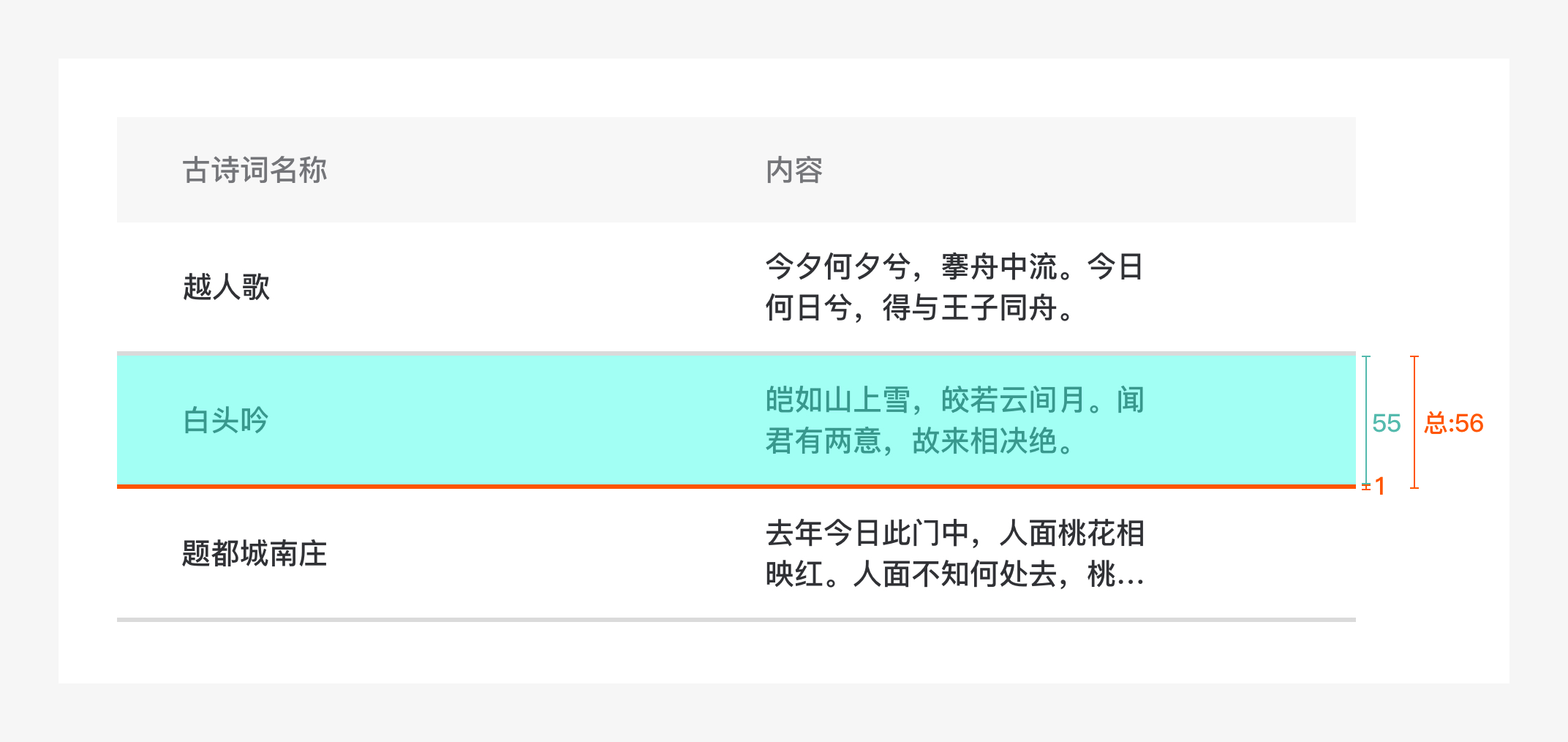Click the 内容 column header
Viewport: 1568px width, 742px height.
[x=794, y=170]
